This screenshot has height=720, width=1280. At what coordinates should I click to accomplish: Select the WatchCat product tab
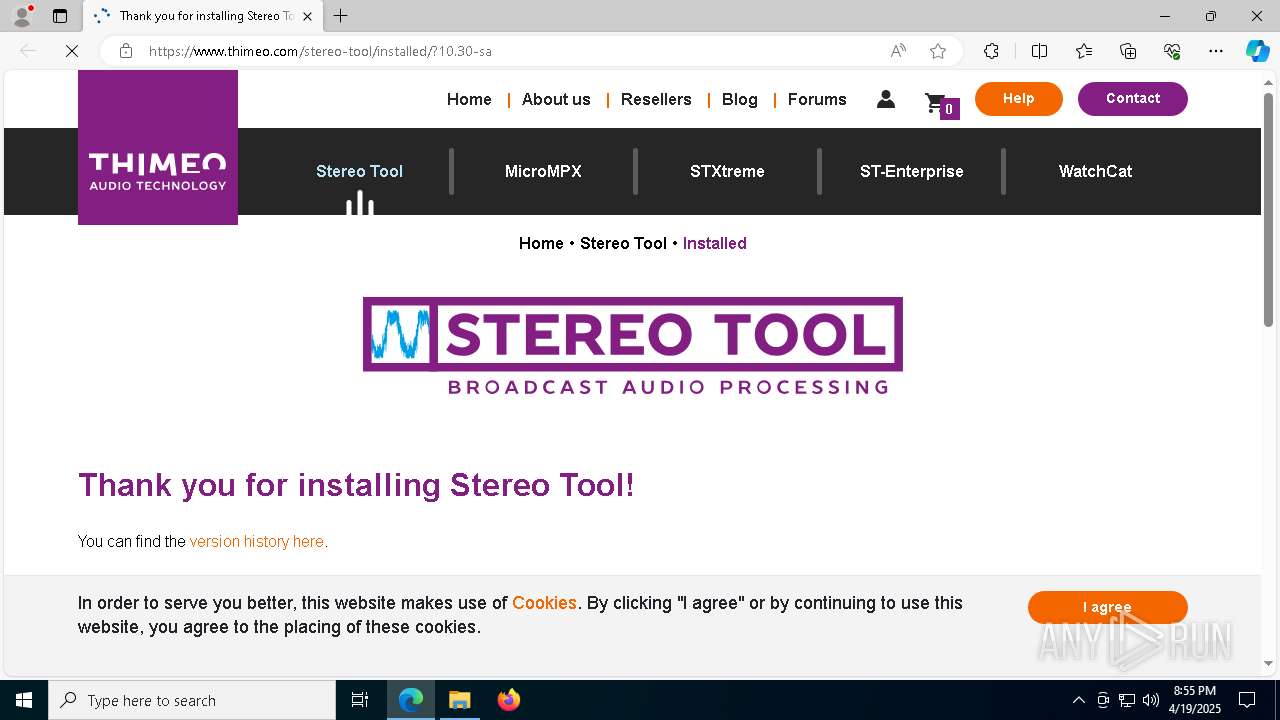tap(1095, 171)
